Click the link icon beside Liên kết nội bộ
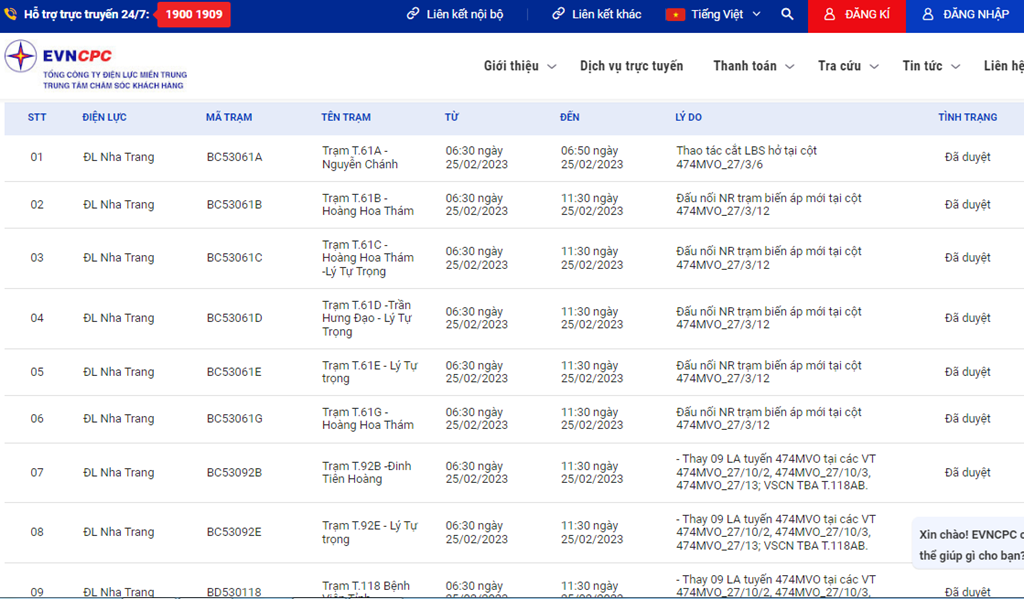The height and width of the screenshot is (599, 1024). (x=413, y=15)
